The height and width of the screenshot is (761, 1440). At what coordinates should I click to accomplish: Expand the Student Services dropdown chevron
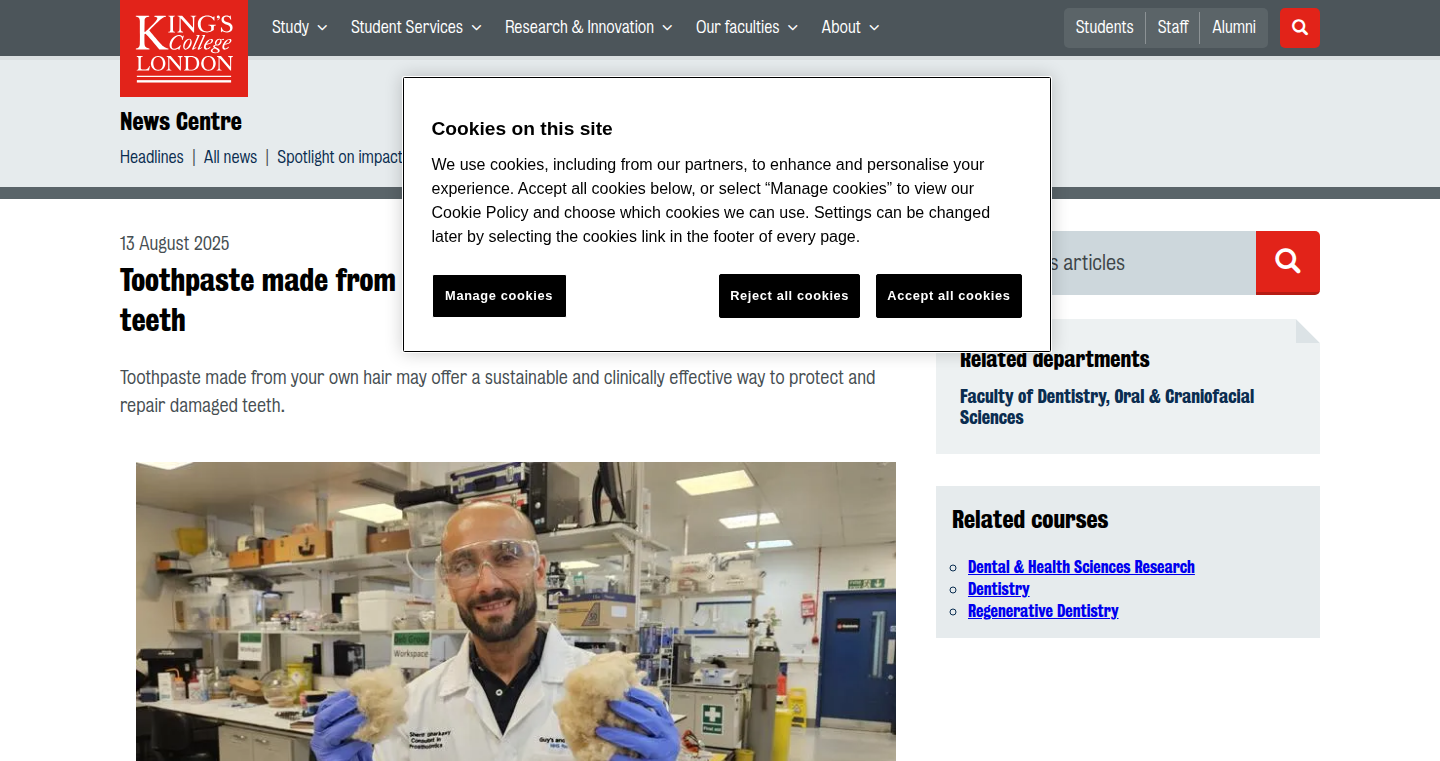476,28
